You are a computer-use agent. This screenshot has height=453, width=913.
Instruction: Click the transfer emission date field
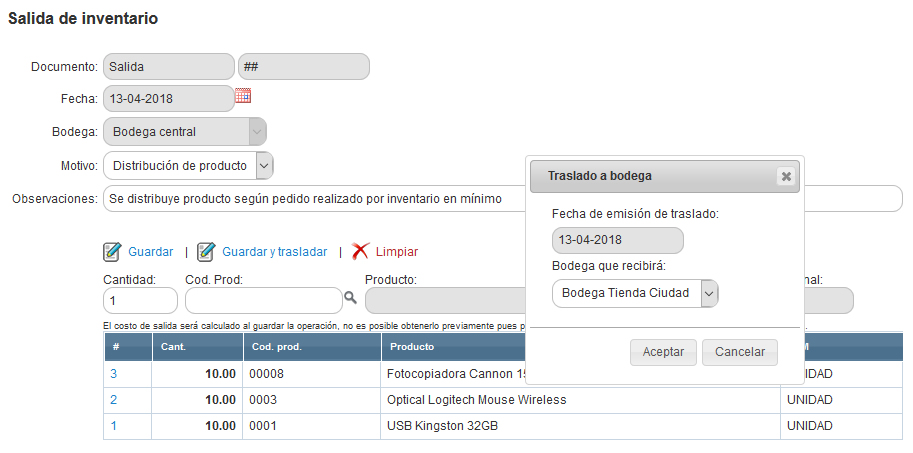pos(617,240)
